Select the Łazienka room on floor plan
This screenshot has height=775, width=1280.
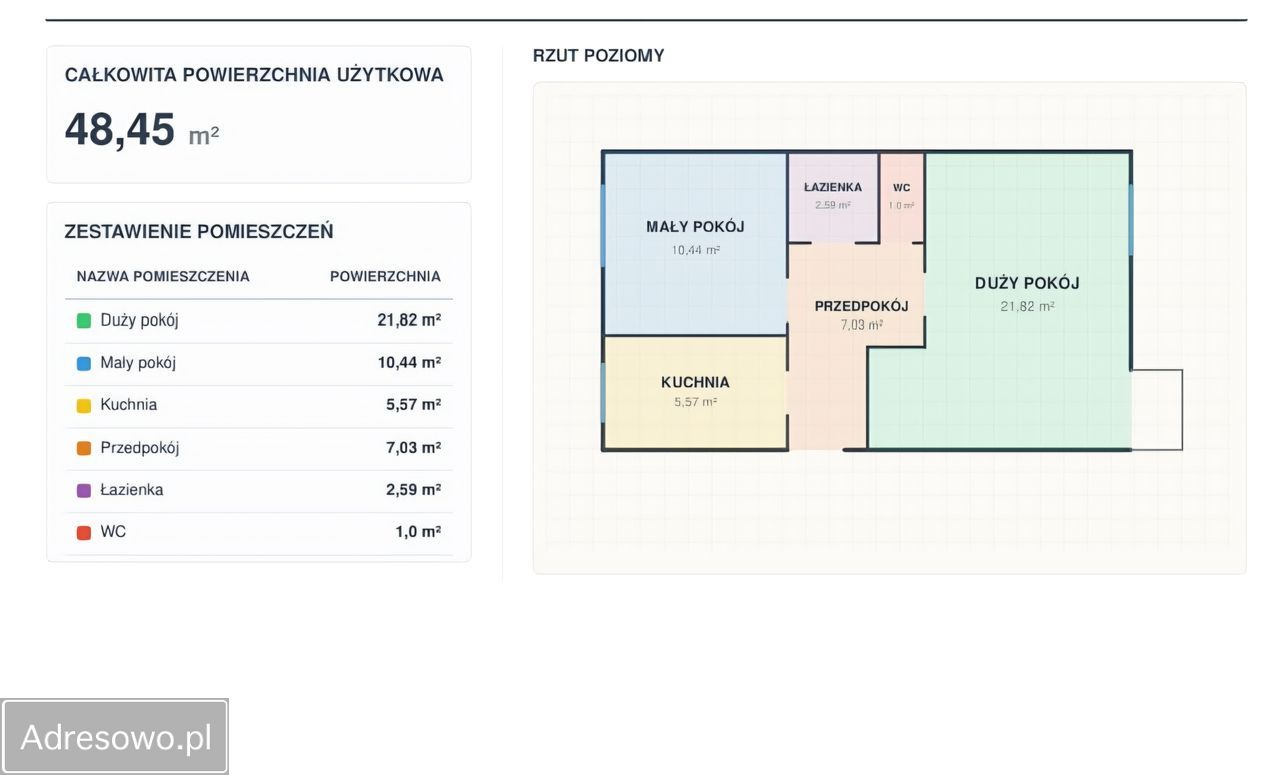pos(833,197)
